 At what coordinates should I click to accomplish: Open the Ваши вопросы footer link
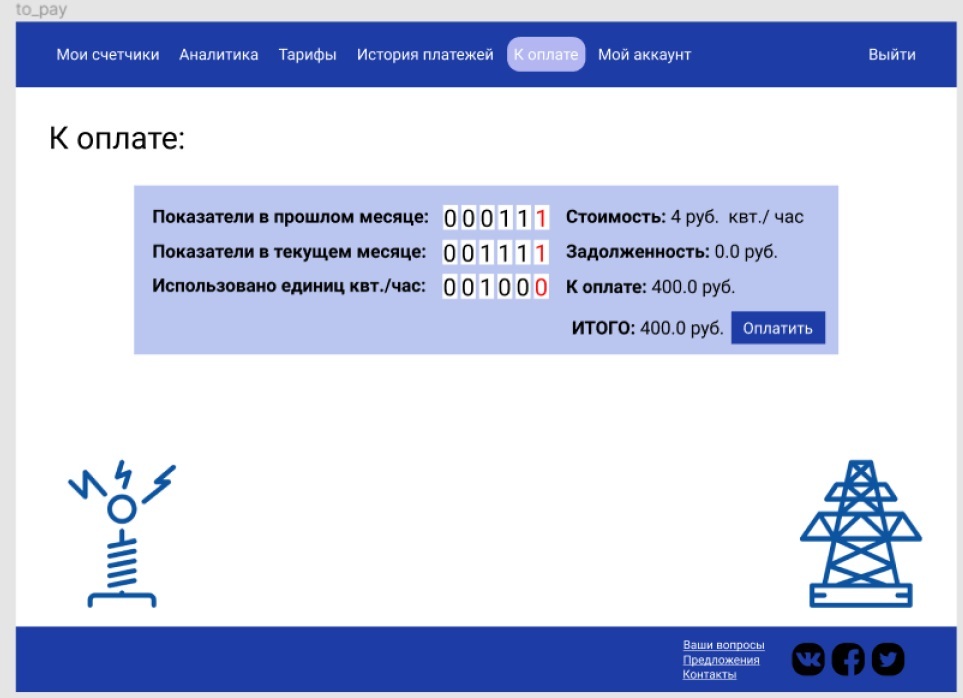pyautogui.click(x=723, y=645)
